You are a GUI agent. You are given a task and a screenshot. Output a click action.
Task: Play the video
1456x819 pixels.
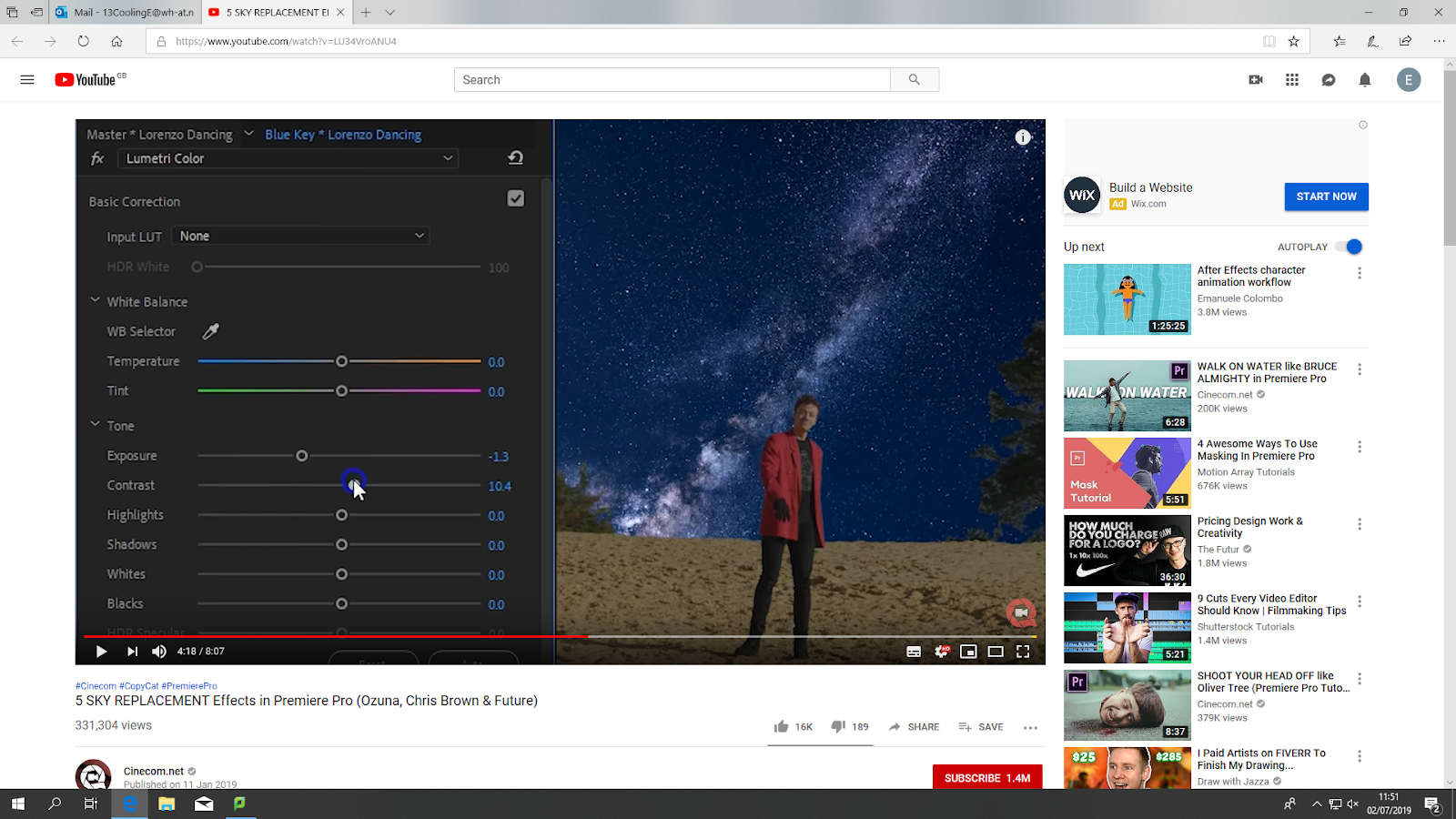coord(101,652)
